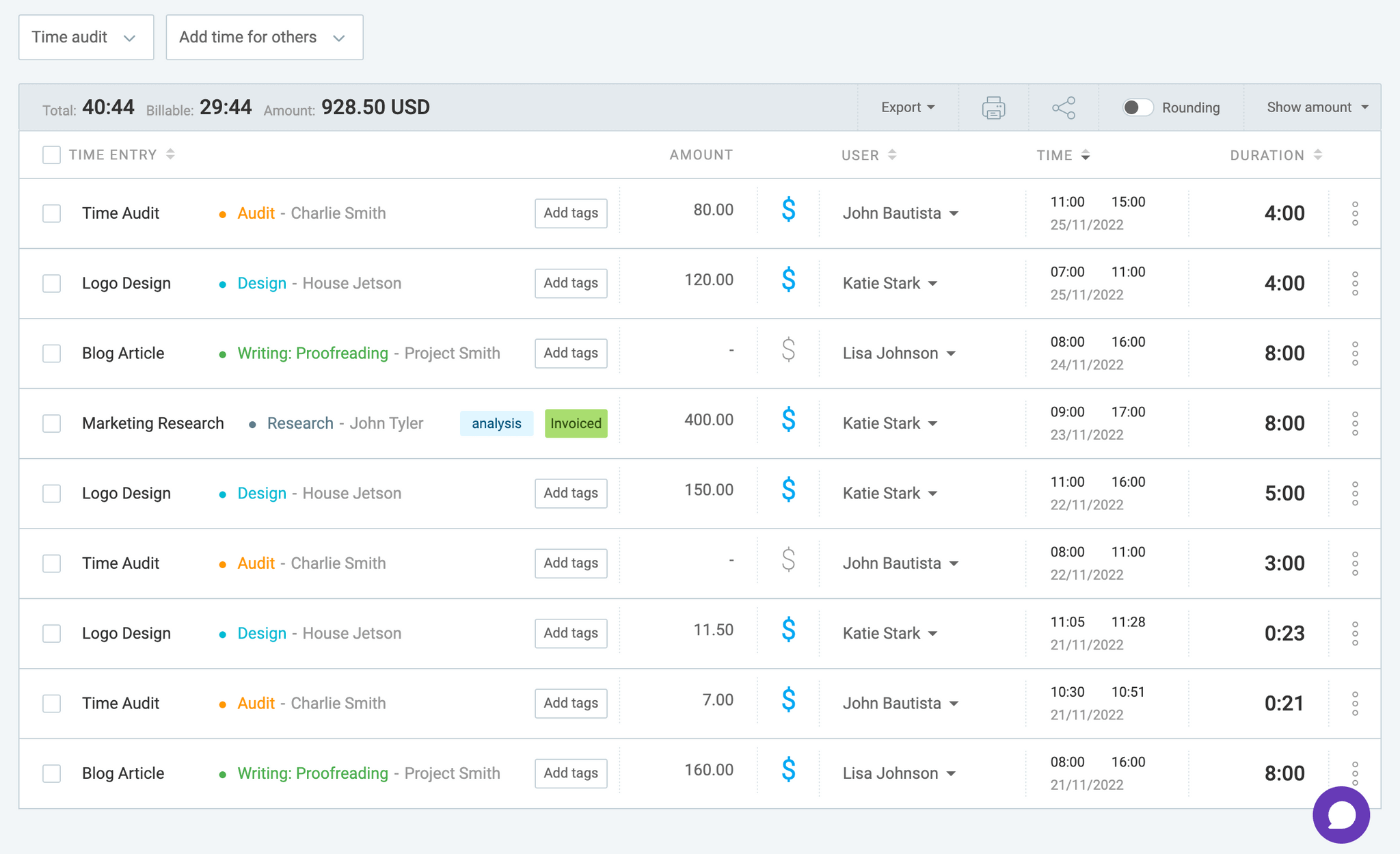Click the Invoiced tag on Marketing Research
The width and height of the screenshot is (1400, 854).
tap(575, 422)
